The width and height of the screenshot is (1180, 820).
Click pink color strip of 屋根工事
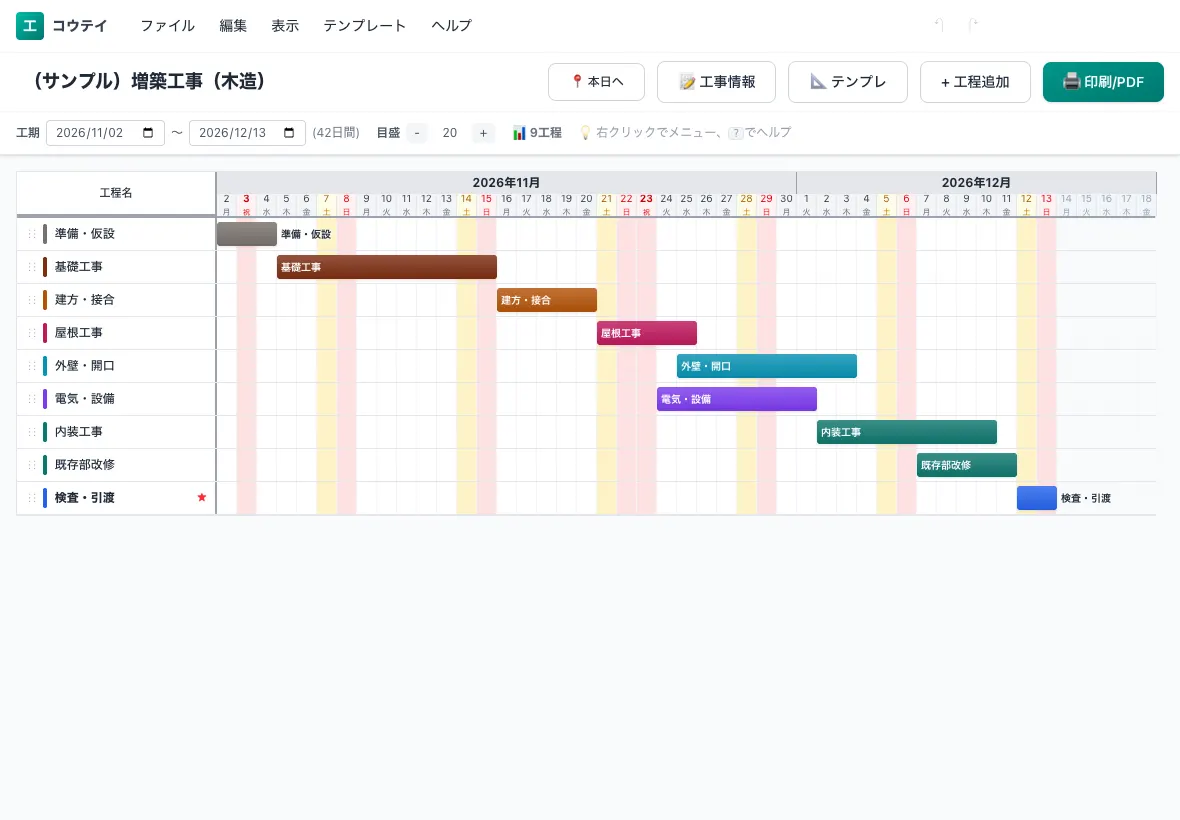click(45, 333)
